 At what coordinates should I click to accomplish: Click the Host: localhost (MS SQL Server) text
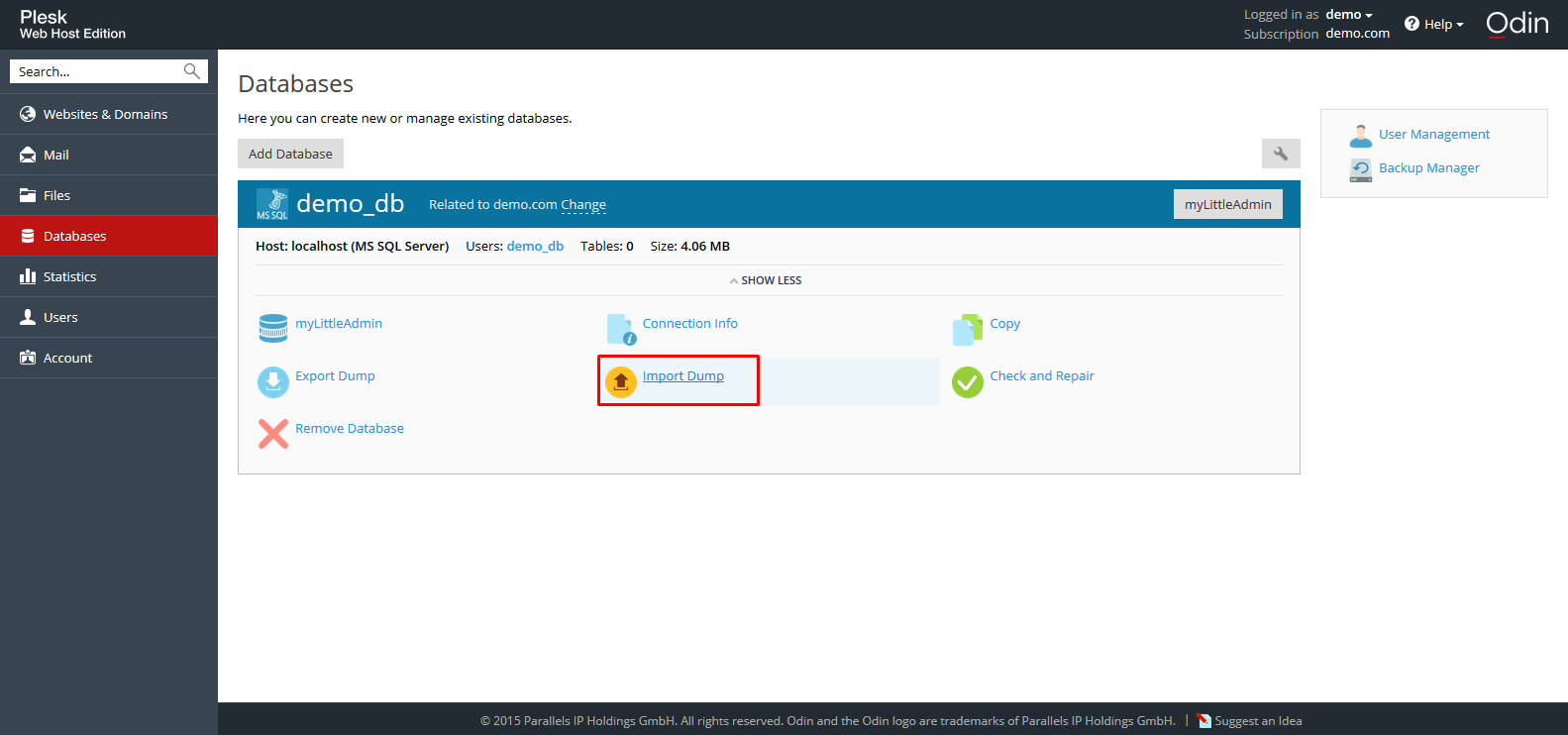pyautogui.click(x=353, y=246)
